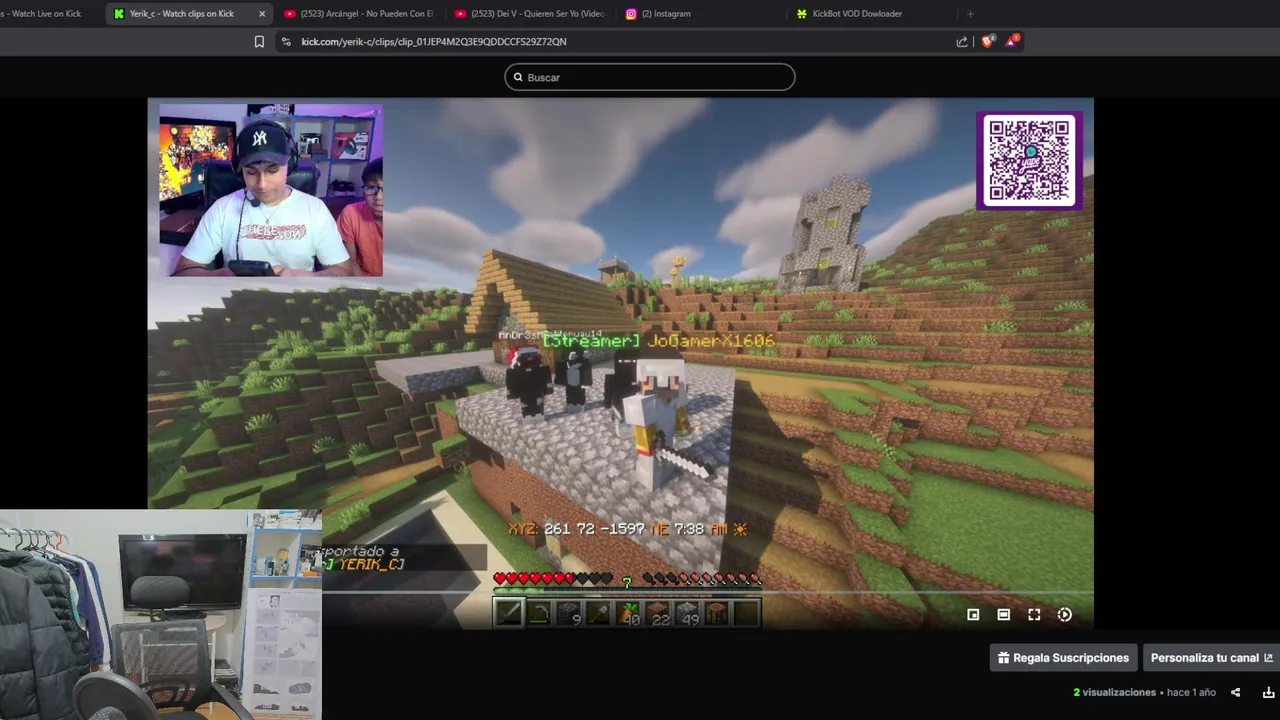
Task: Click the dashed-circle play icon
Action: [1065, 615]
